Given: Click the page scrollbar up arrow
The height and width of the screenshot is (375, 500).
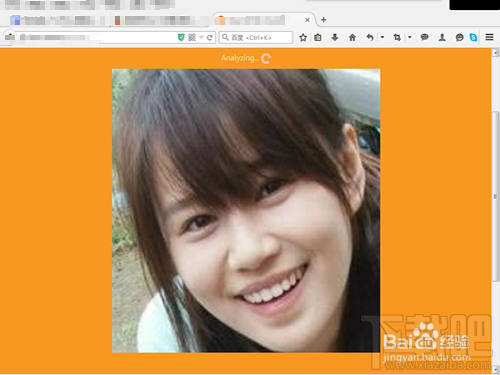Looking at the screenshot, I should point(495,52).
